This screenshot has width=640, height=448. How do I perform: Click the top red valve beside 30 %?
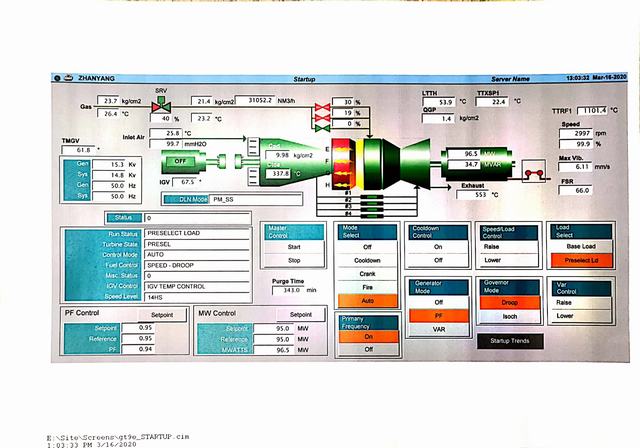(x=322, y=108)
